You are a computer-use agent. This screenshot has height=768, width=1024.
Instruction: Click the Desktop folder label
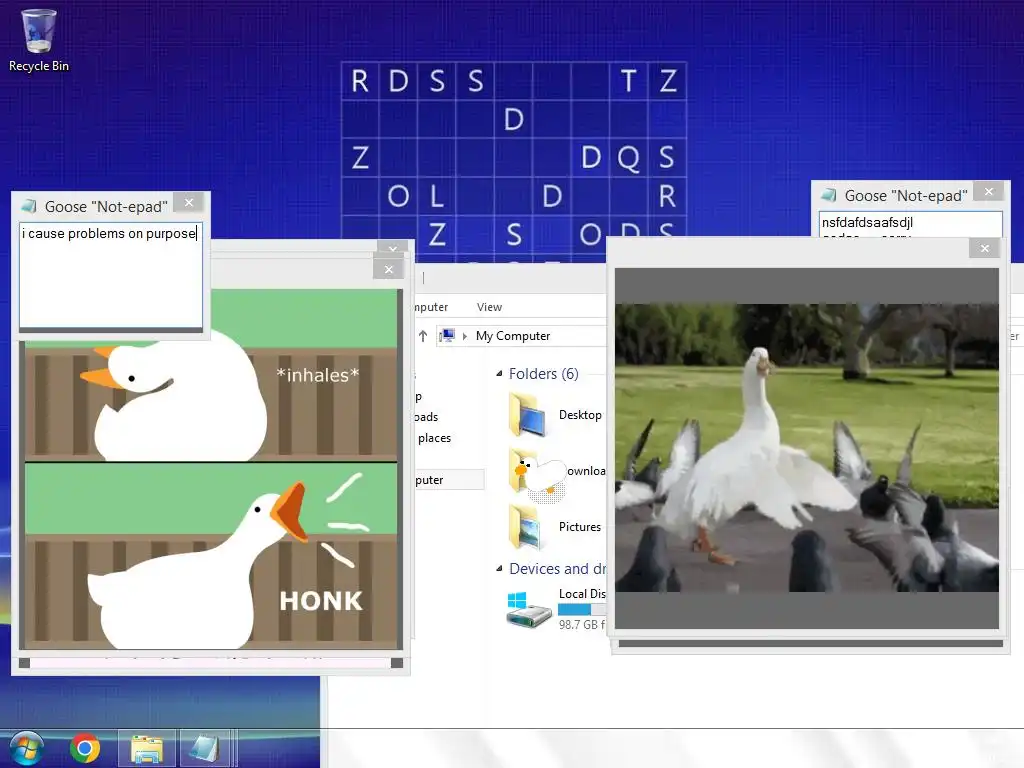click(x=580, y=415)
